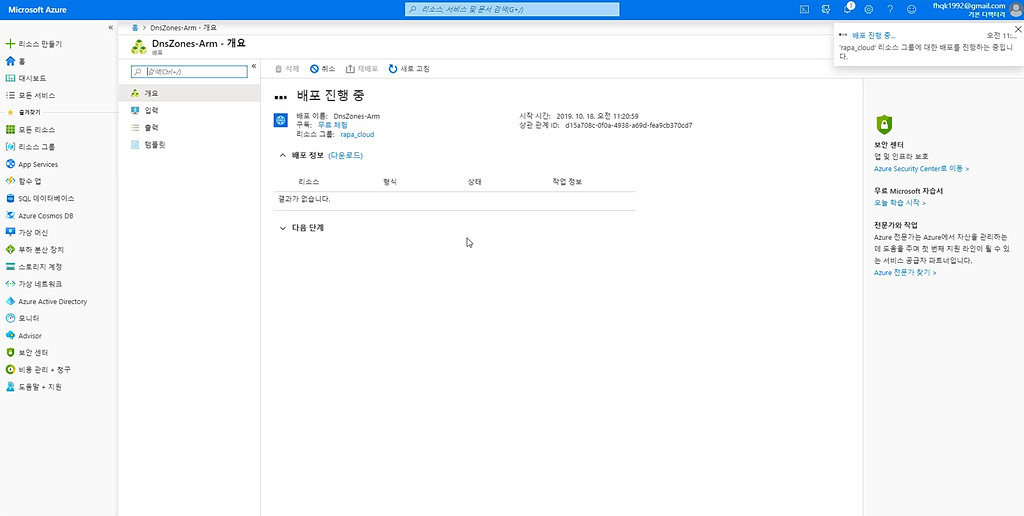
Task: Open 무료 체험 subscription link
Action: (x=332, y=125)
